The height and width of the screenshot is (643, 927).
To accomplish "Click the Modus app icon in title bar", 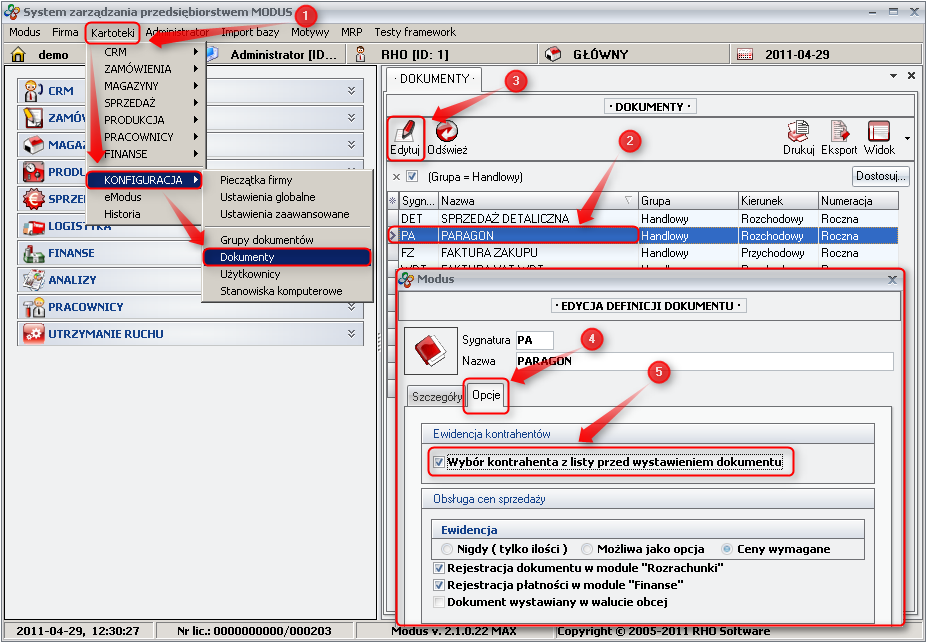I will coord(11,12).
